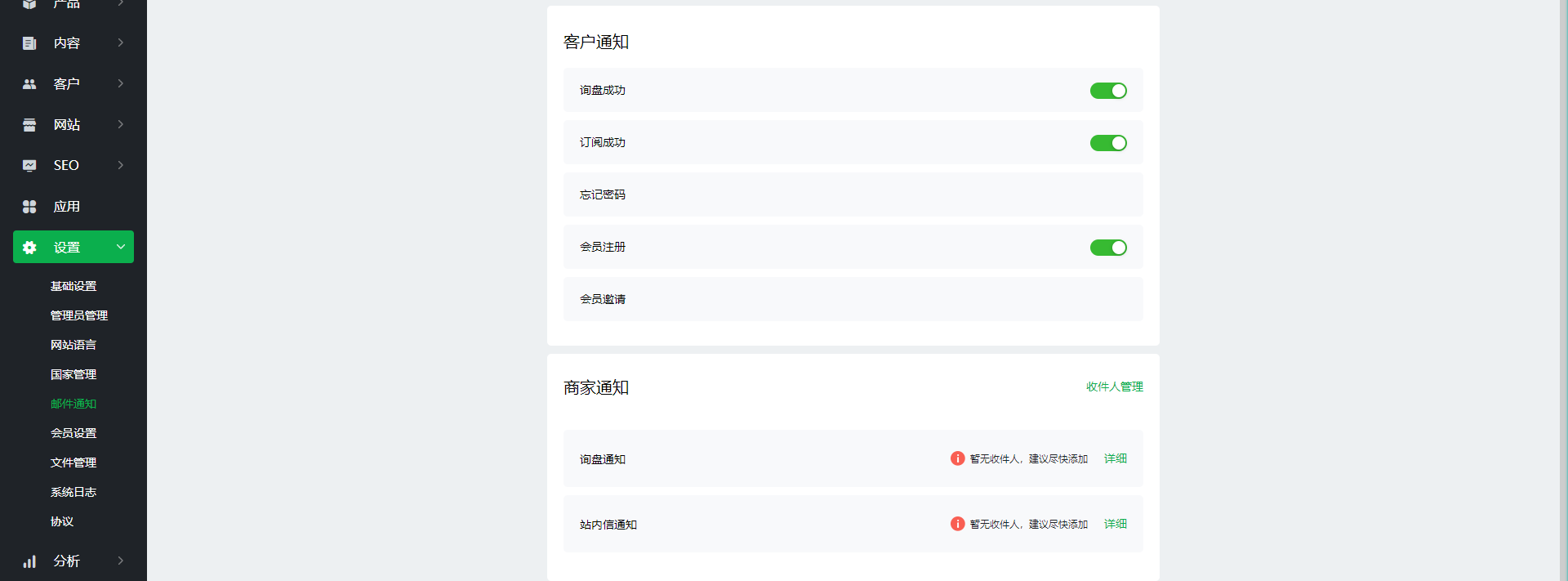Click the SEO chart icon in sidebar
Viewport: 1568px width, 581px height.
(29, 166)
